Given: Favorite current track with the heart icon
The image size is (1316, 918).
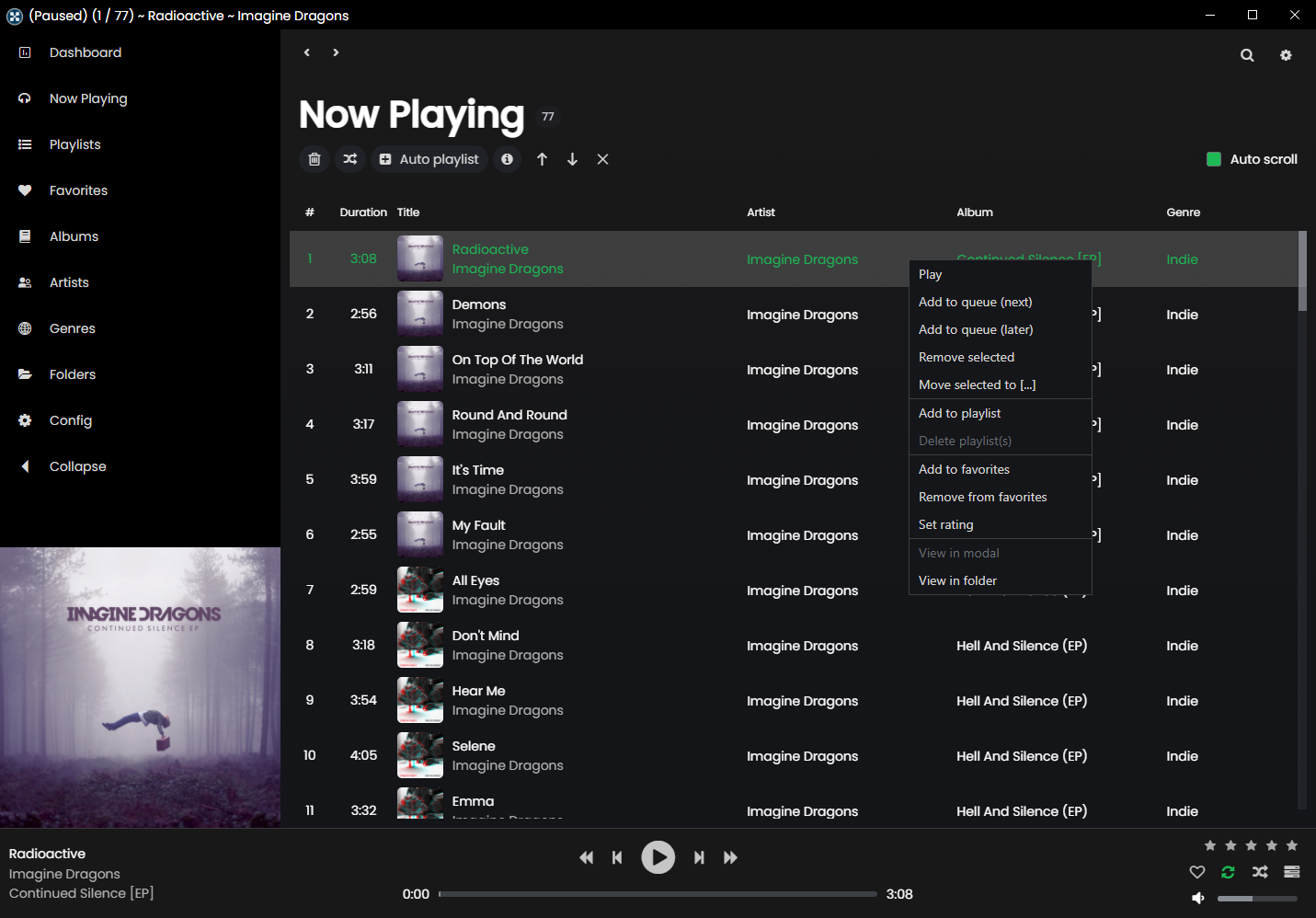Looking at the screenshot, I should pyautogui.click(x=1196, y=872).
